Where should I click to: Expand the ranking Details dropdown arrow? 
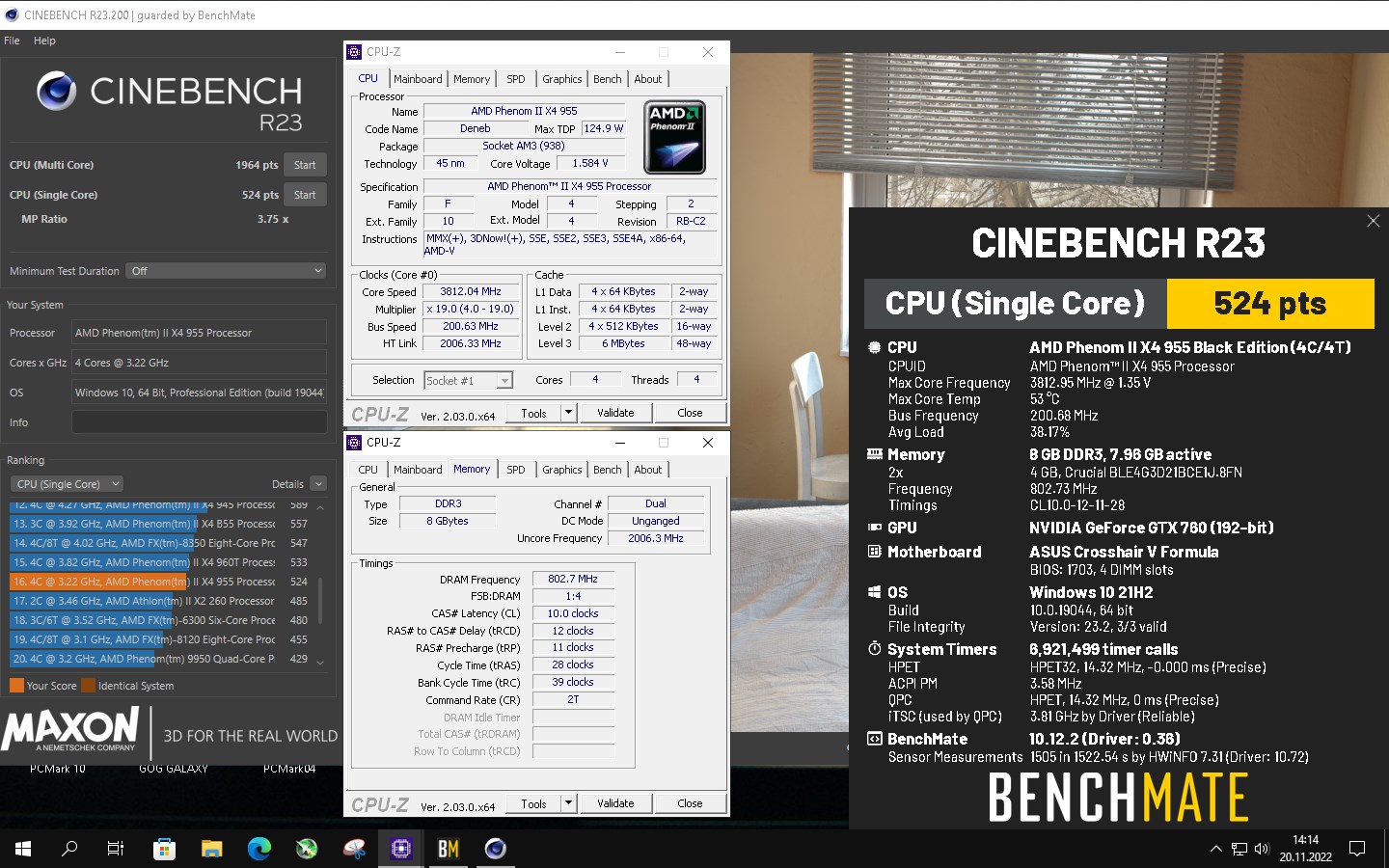(318, 484)
